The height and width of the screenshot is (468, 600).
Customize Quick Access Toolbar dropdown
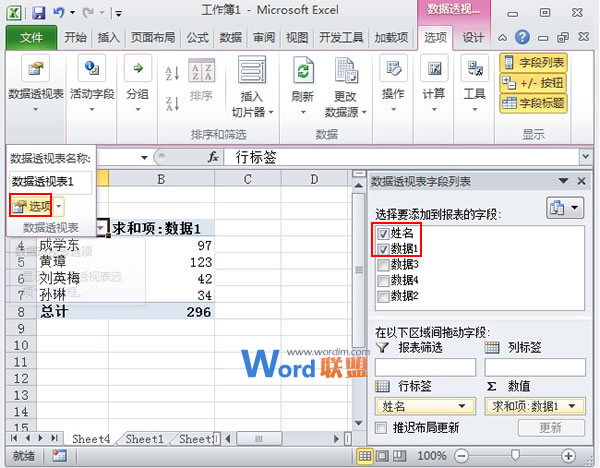(x=119, y=14)
